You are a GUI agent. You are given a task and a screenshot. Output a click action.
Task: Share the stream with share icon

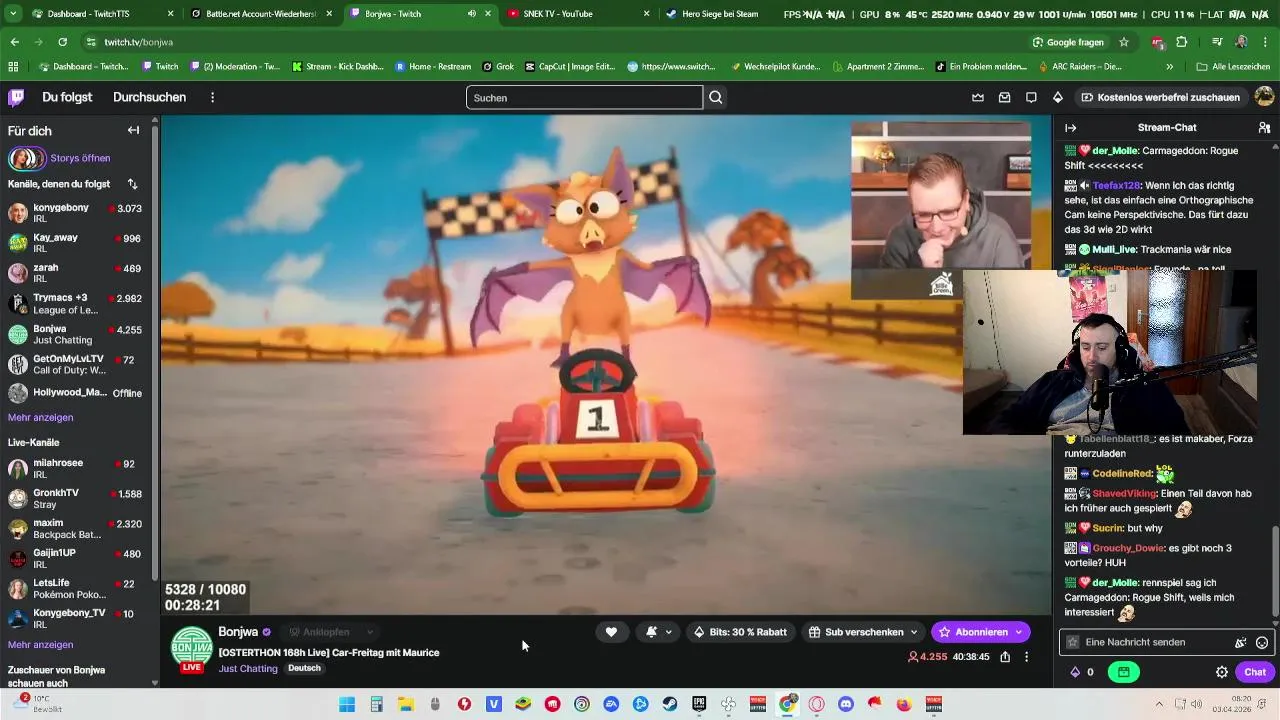point(1005,657)
